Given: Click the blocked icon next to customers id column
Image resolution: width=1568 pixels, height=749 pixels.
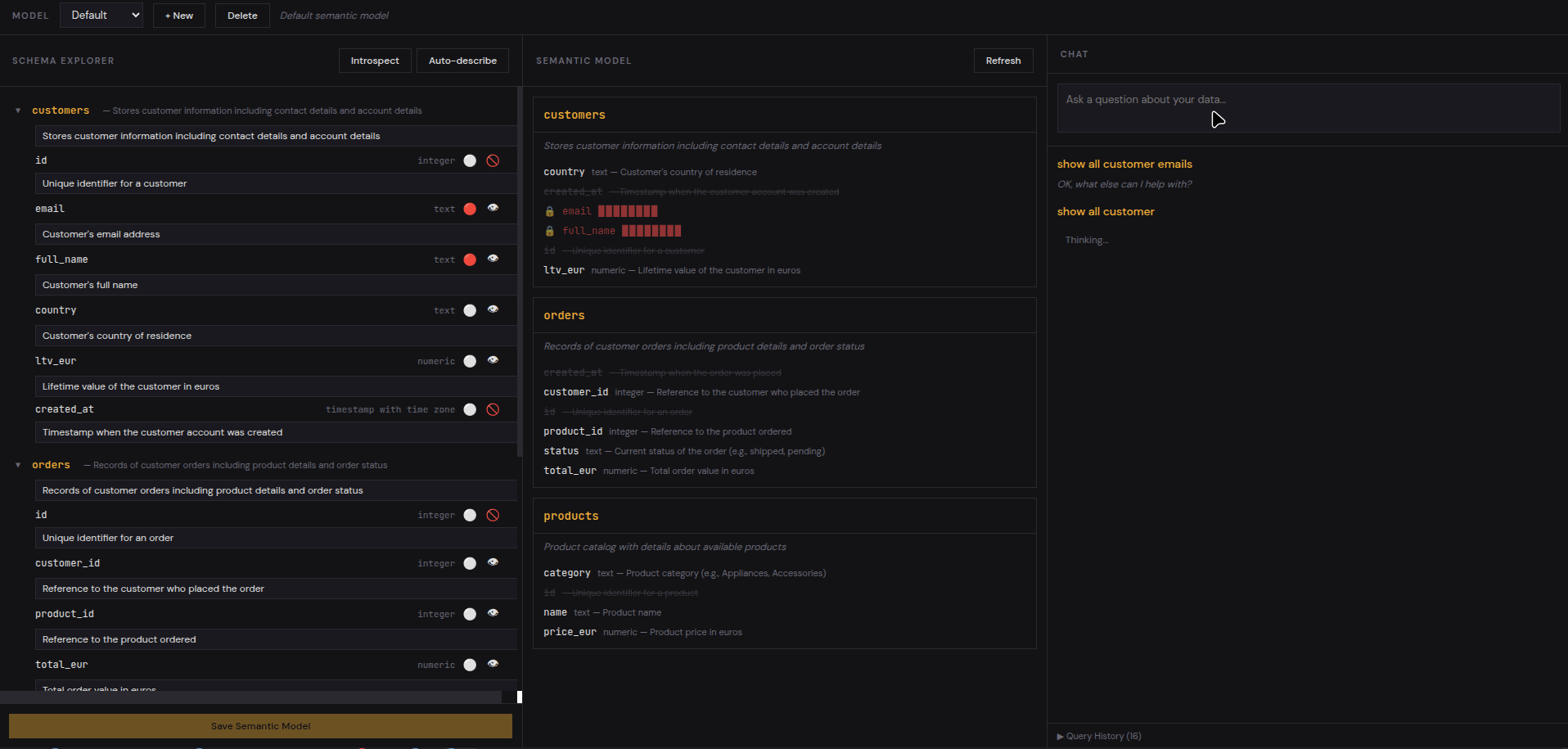Looking at the screenshot, I should [x=493, y=160].
